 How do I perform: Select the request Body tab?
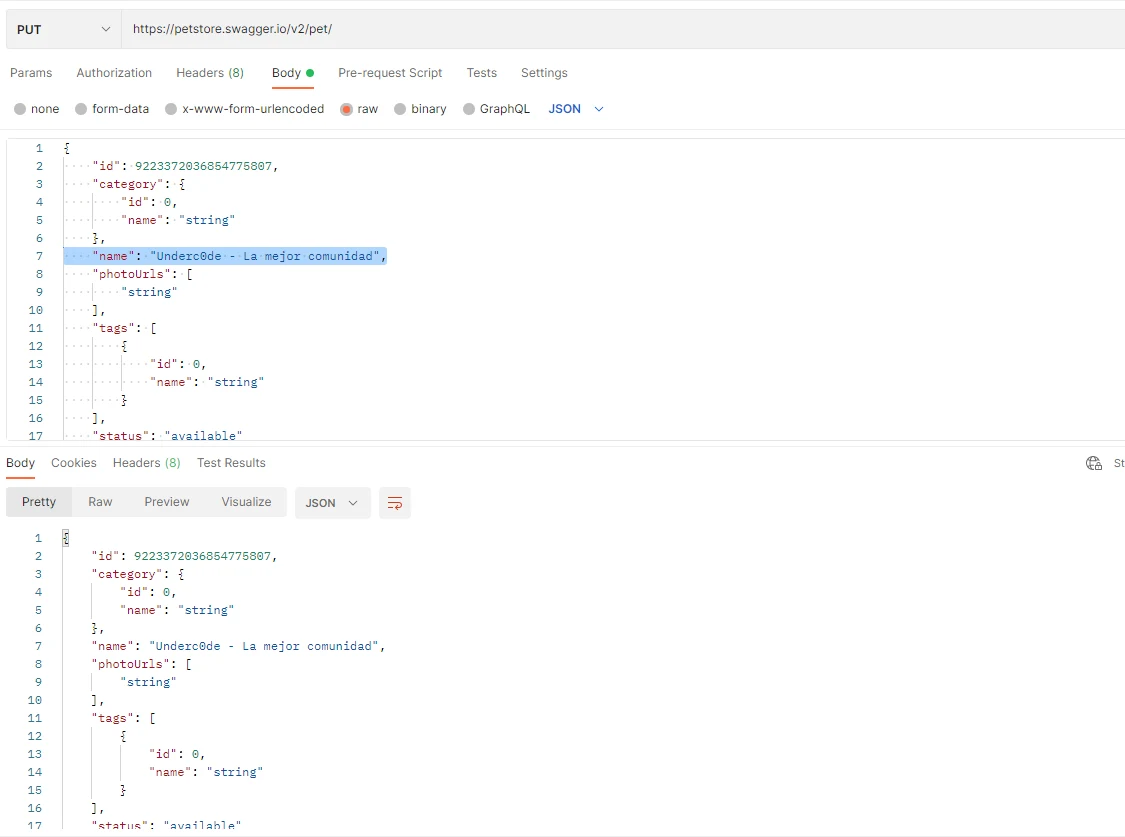tap(293, 73)
